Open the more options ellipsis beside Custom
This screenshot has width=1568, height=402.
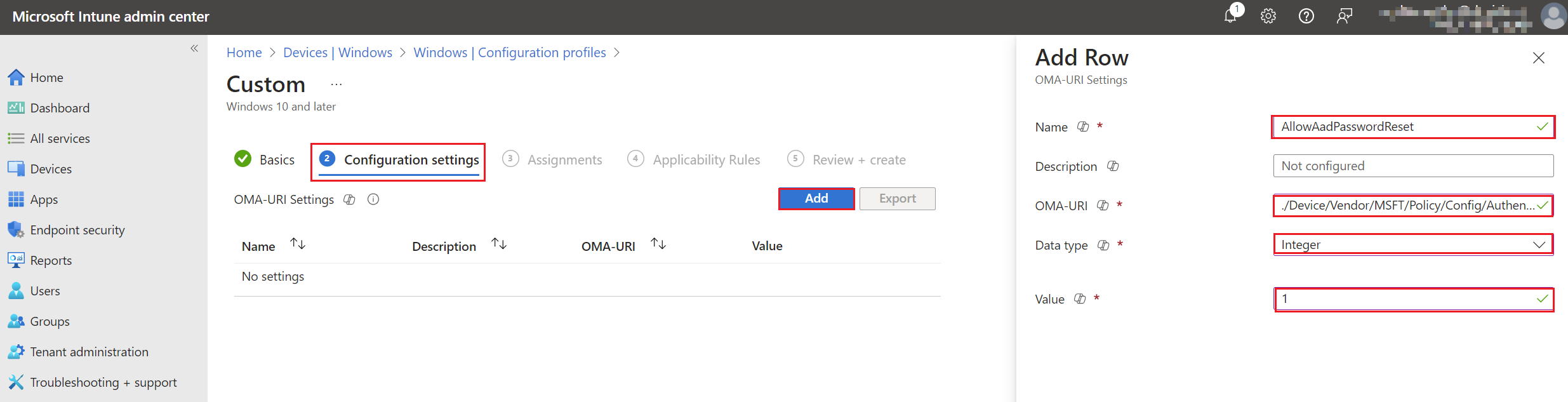click(x=336, y=84)
